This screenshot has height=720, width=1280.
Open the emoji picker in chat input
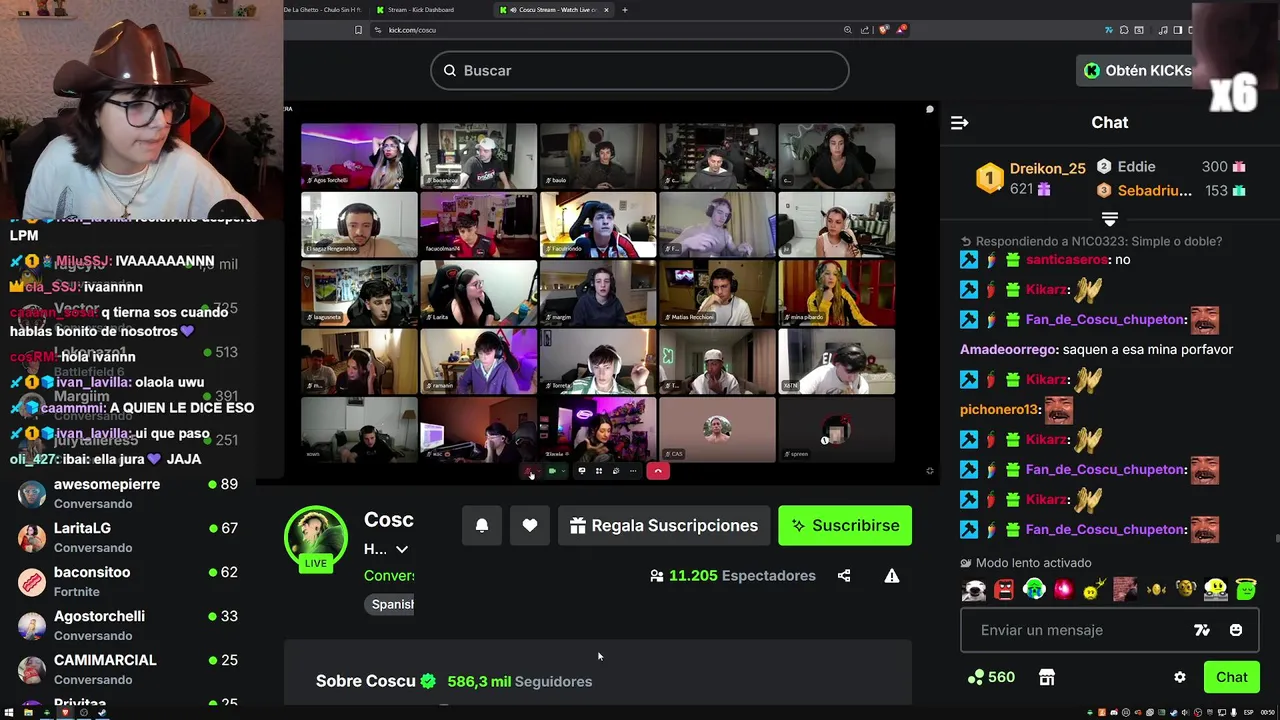1236,630
